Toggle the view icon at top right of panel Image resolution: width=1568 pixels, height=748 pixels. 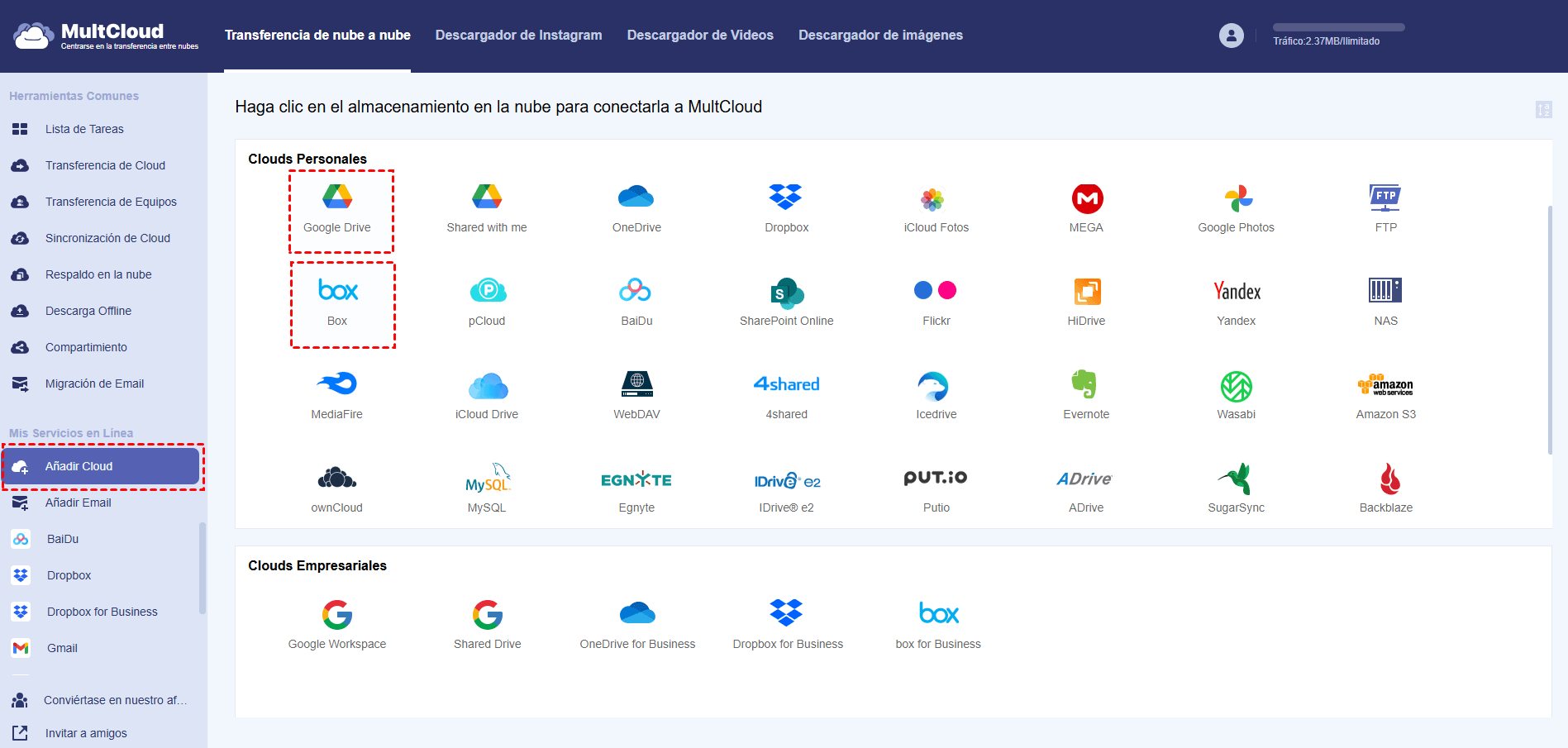click(1543, 109)
